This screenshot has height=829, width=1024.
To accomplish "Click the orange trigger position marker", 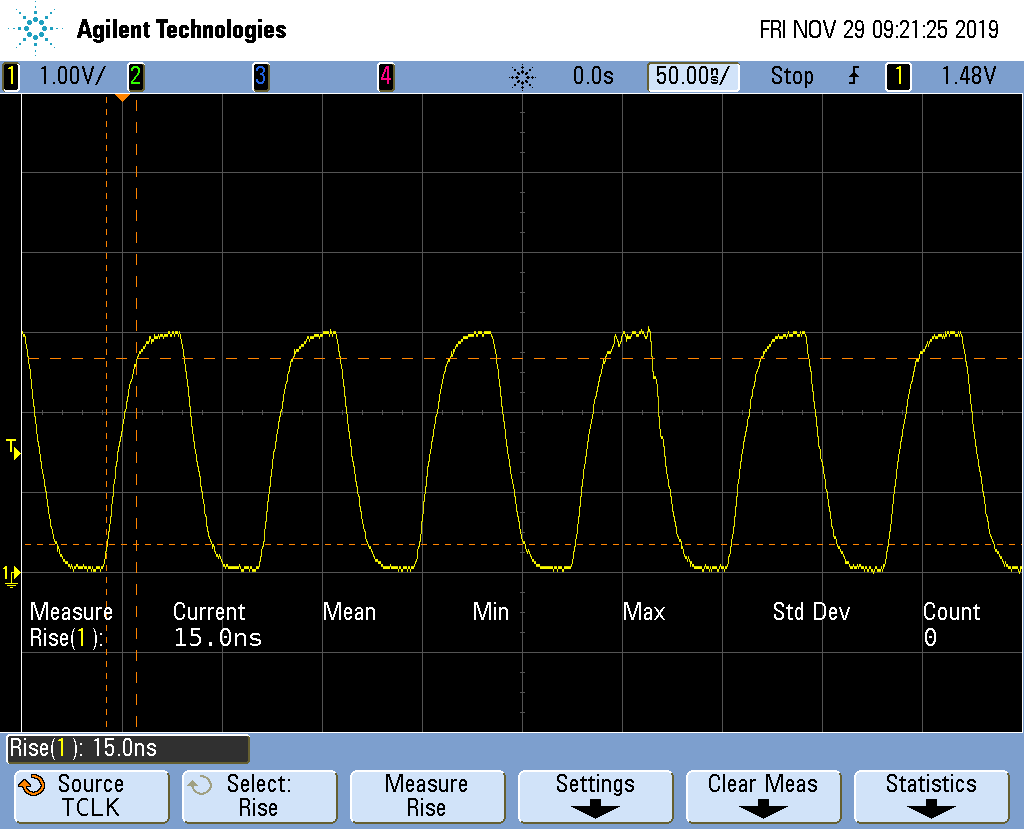I will point(122,97).
